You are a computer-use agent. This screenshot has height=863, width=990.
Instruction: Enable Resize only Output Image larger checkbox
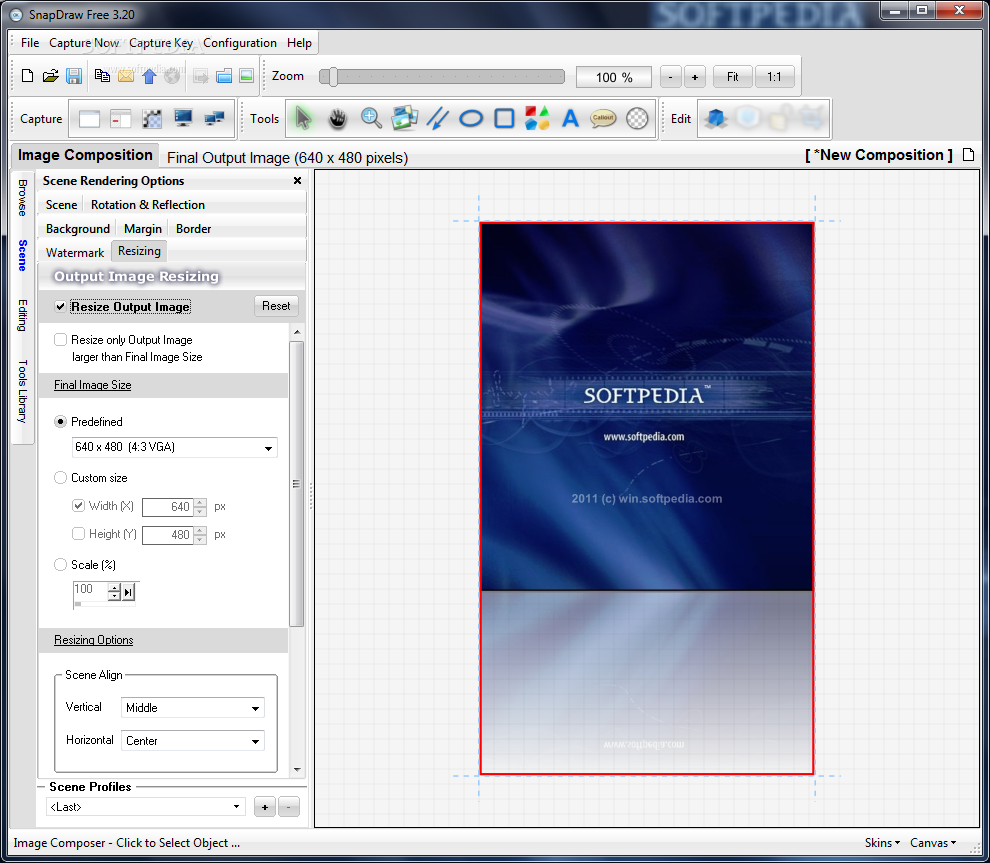(x=61, y=340)
